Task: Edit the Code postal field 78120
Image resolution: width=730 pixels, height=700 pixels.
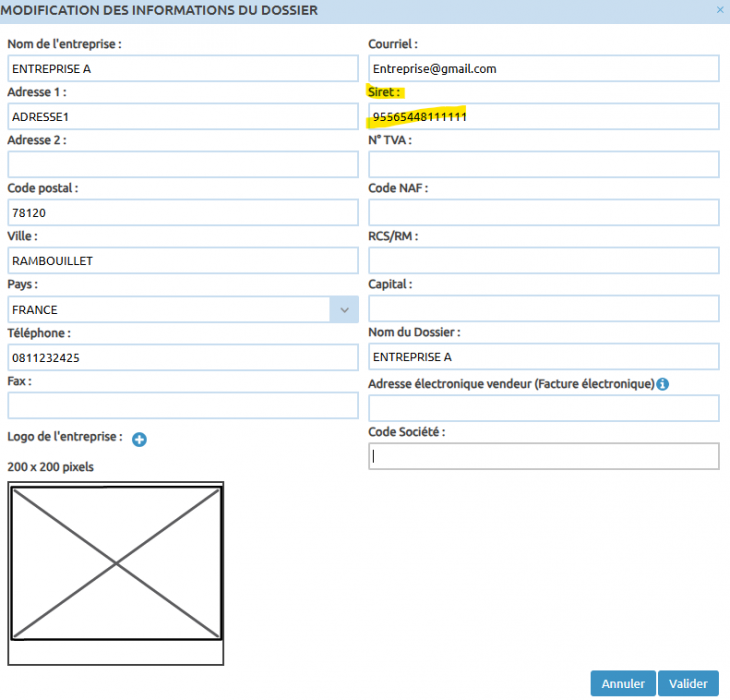Action: click(x=183, y=213)
